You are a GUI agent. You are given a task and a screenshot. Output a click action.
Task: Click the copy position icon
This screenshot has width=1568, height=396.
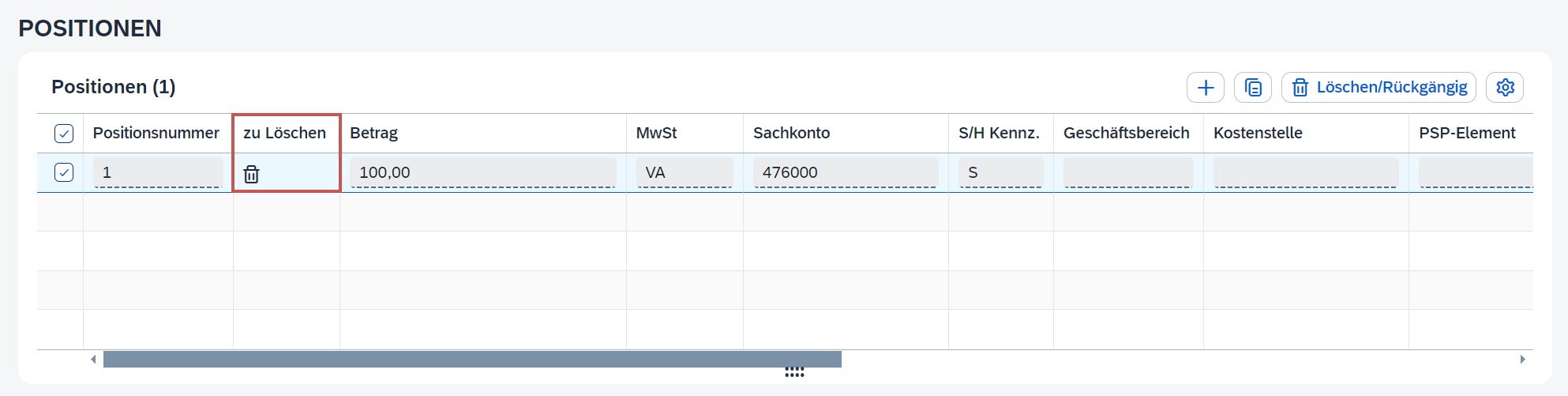pyautogui.click(x=1253, y=88)
